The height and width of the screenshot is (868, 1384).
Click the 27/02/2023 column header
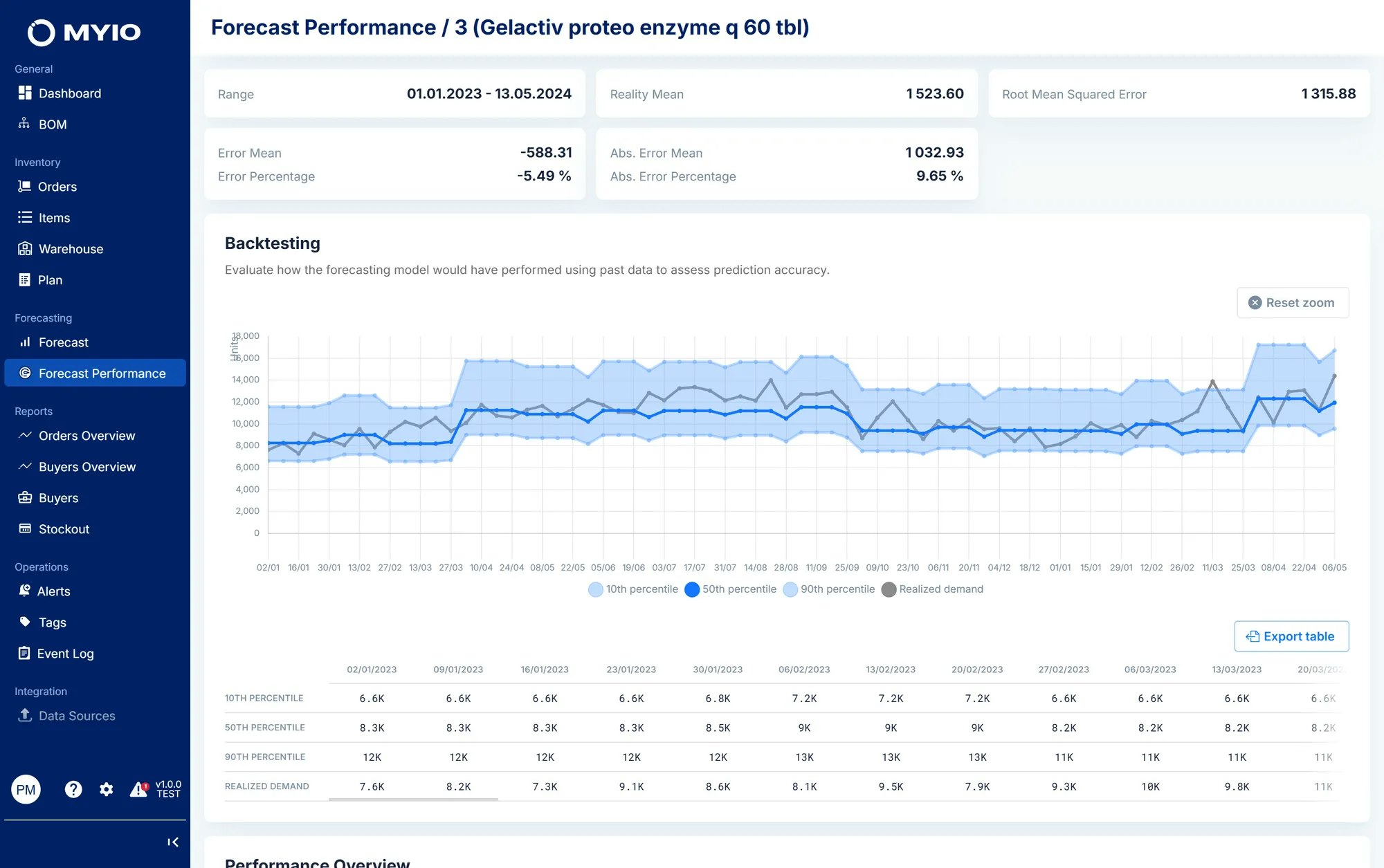coord(1064,670)
